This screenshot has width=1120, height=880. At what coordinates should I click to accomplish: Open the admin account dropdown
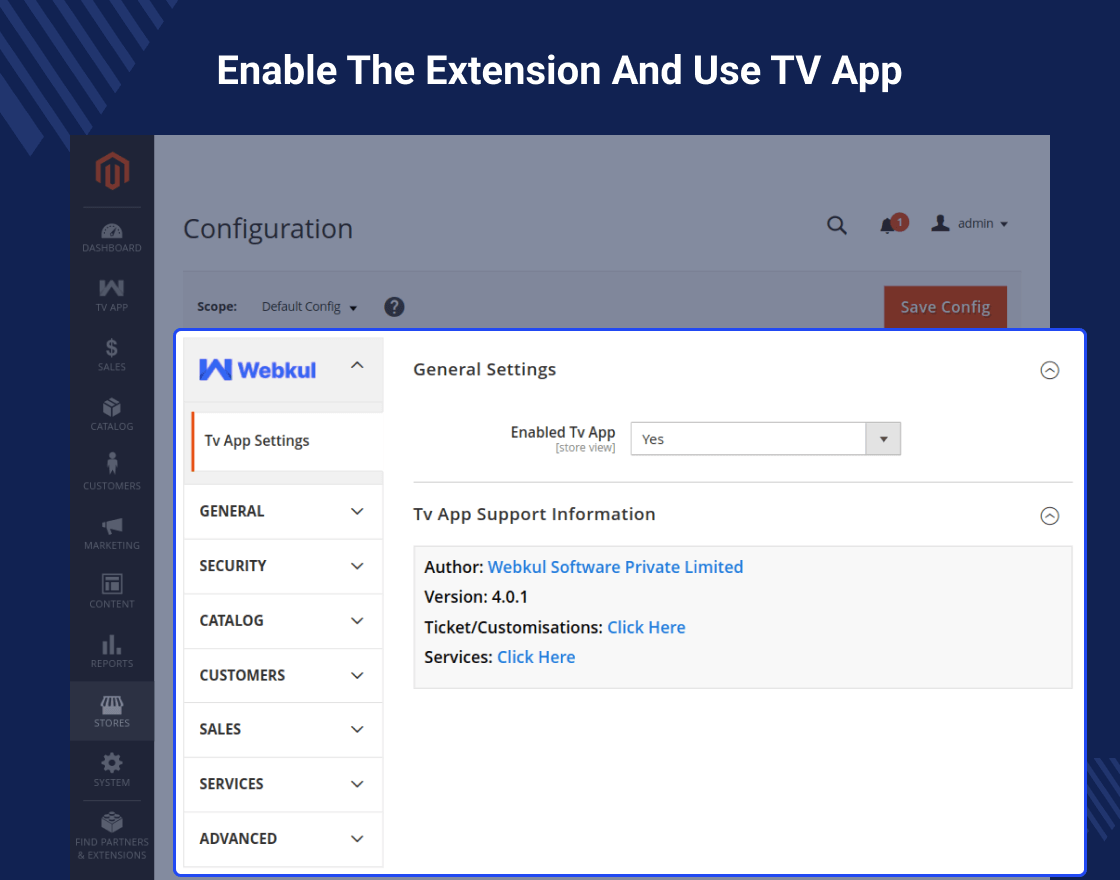[x=969, y=224]
